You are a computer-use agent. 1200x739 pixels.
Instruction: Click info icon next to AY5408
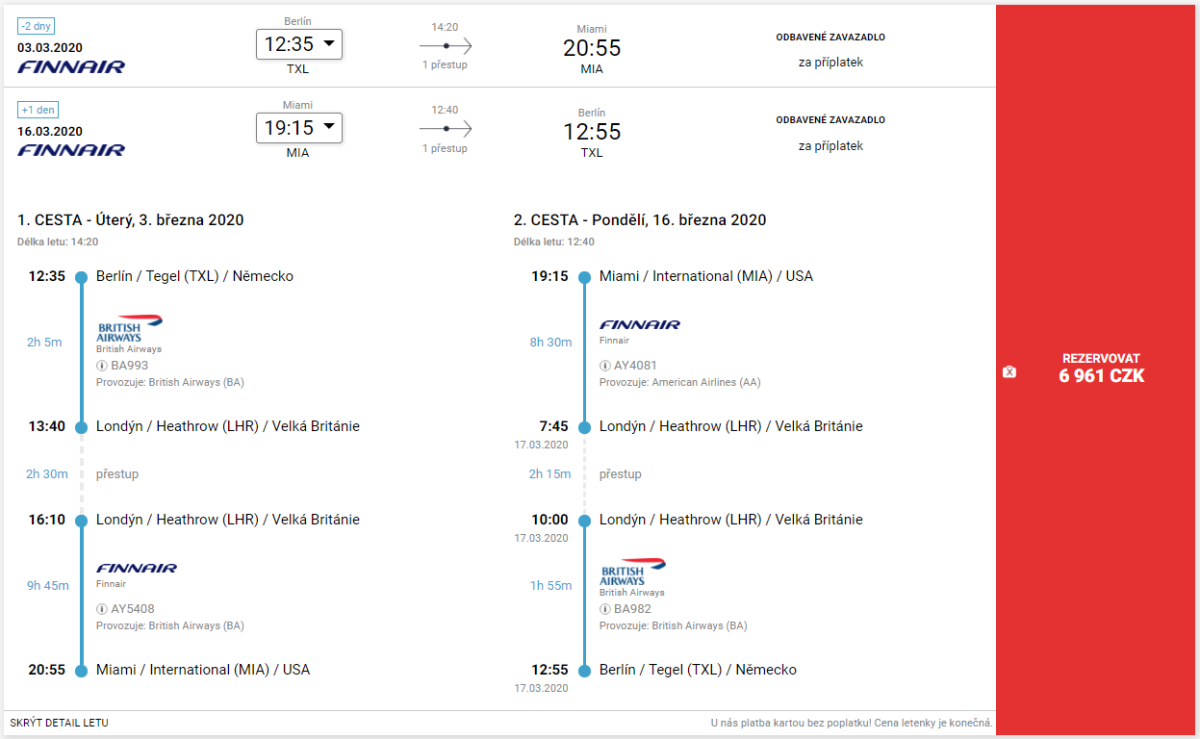[102, 608]
